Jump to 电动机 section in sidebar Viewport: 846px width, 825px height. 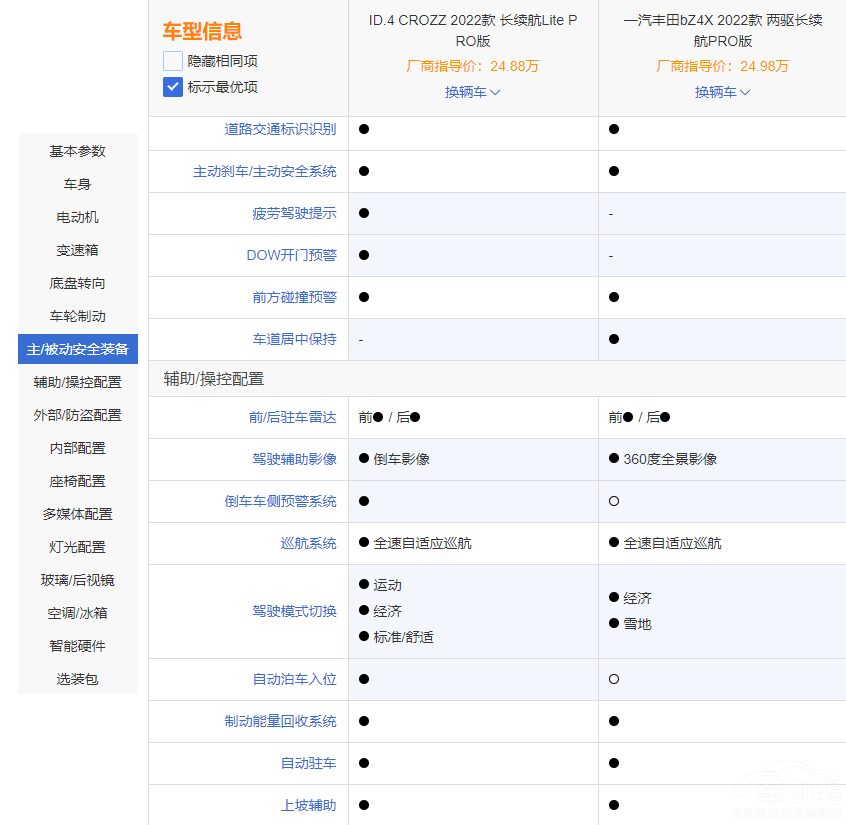(x=78, y=217)
